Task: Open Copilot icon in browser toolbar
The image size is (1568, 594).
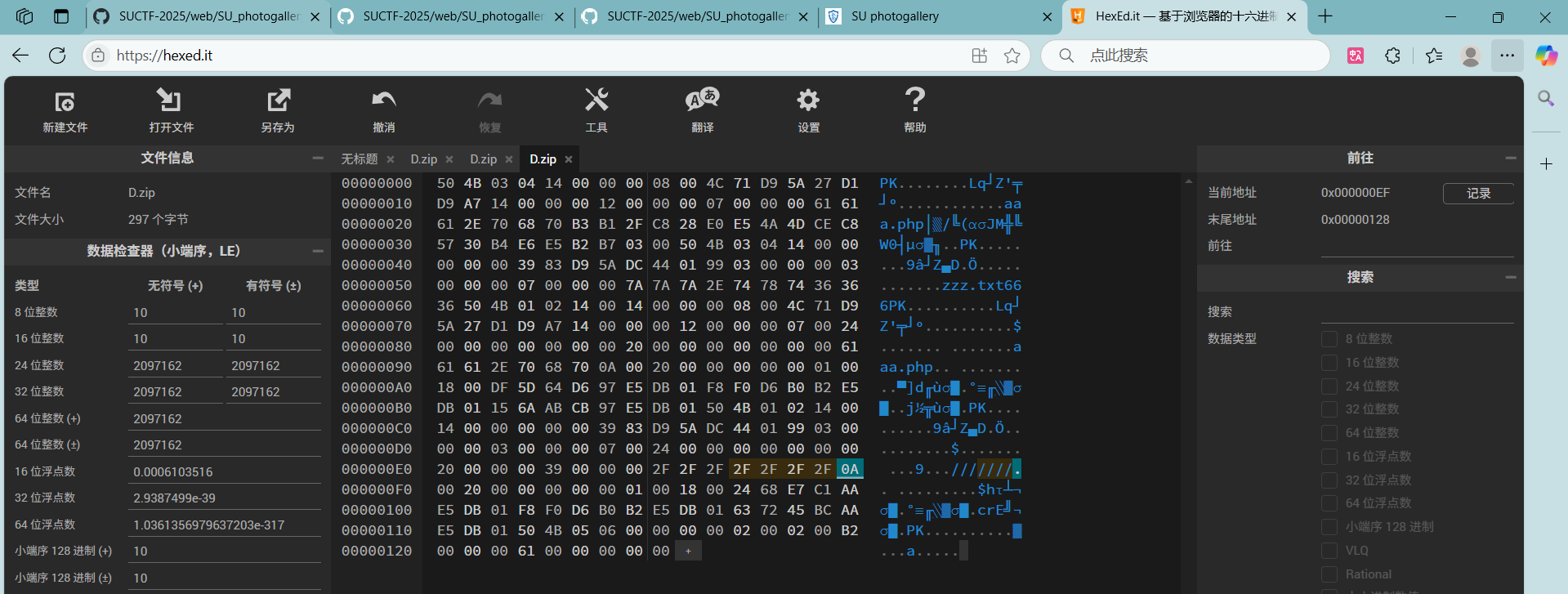Action: [x=1546, y=56]
